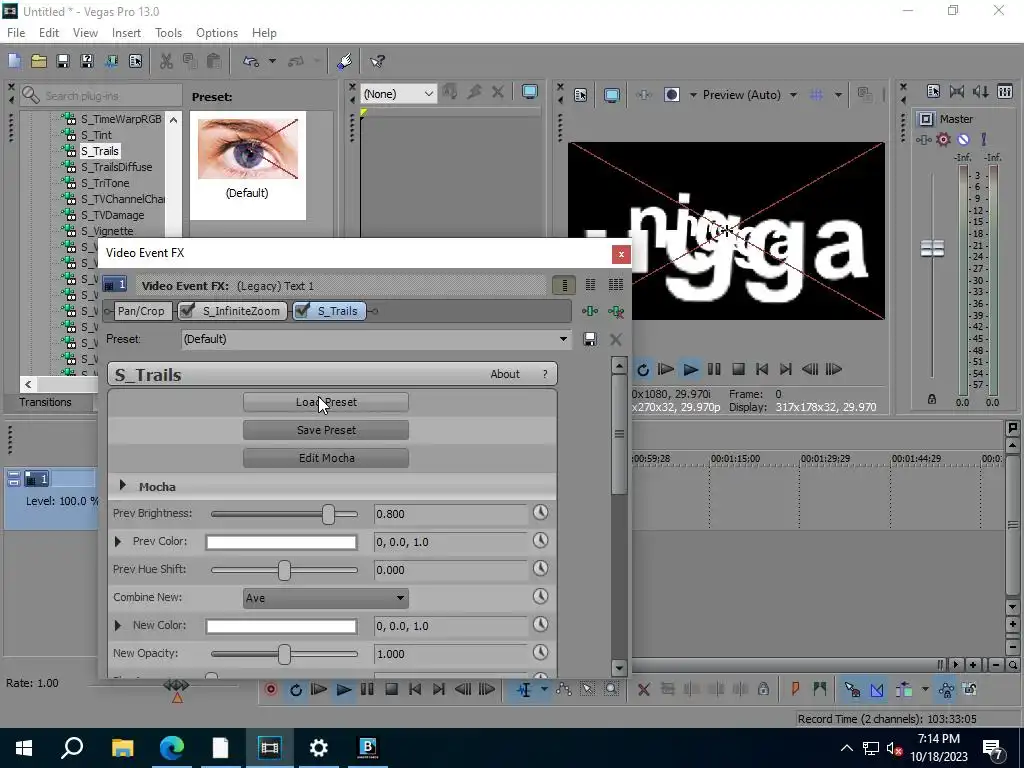Click About in S_Trails header

(x=505, y=374)
